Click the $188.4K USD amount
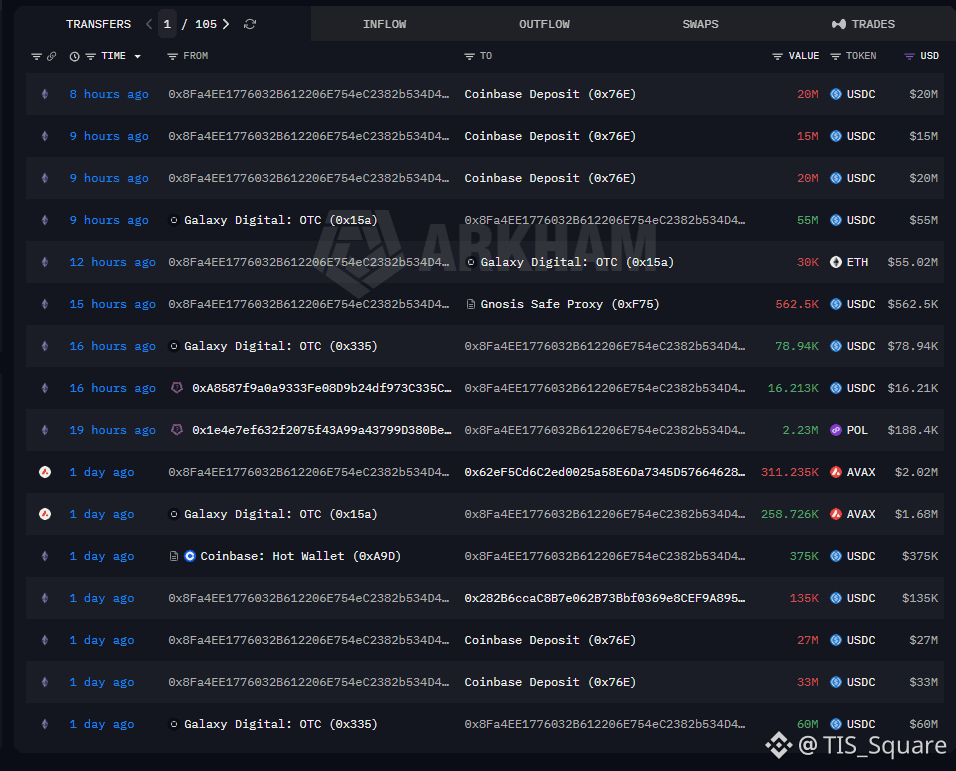 (913, 431)
